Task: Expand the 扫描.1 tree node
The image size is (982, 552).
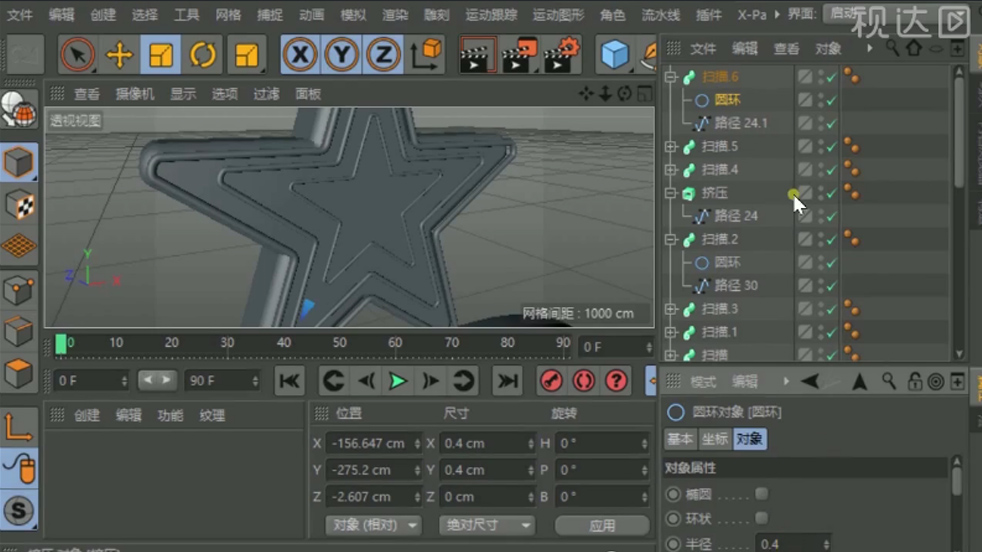Action: click(x=671, y=331)
